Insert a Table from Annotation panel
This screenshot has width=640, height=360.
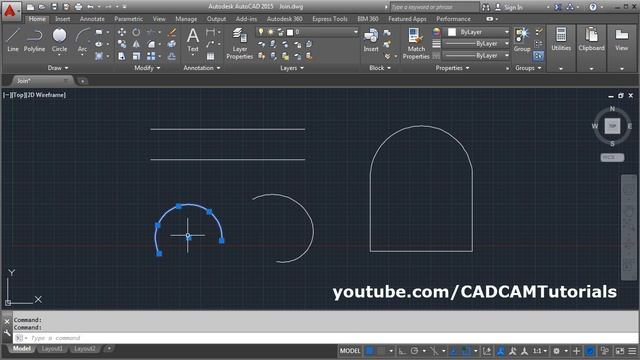click(x=210, y=56)
